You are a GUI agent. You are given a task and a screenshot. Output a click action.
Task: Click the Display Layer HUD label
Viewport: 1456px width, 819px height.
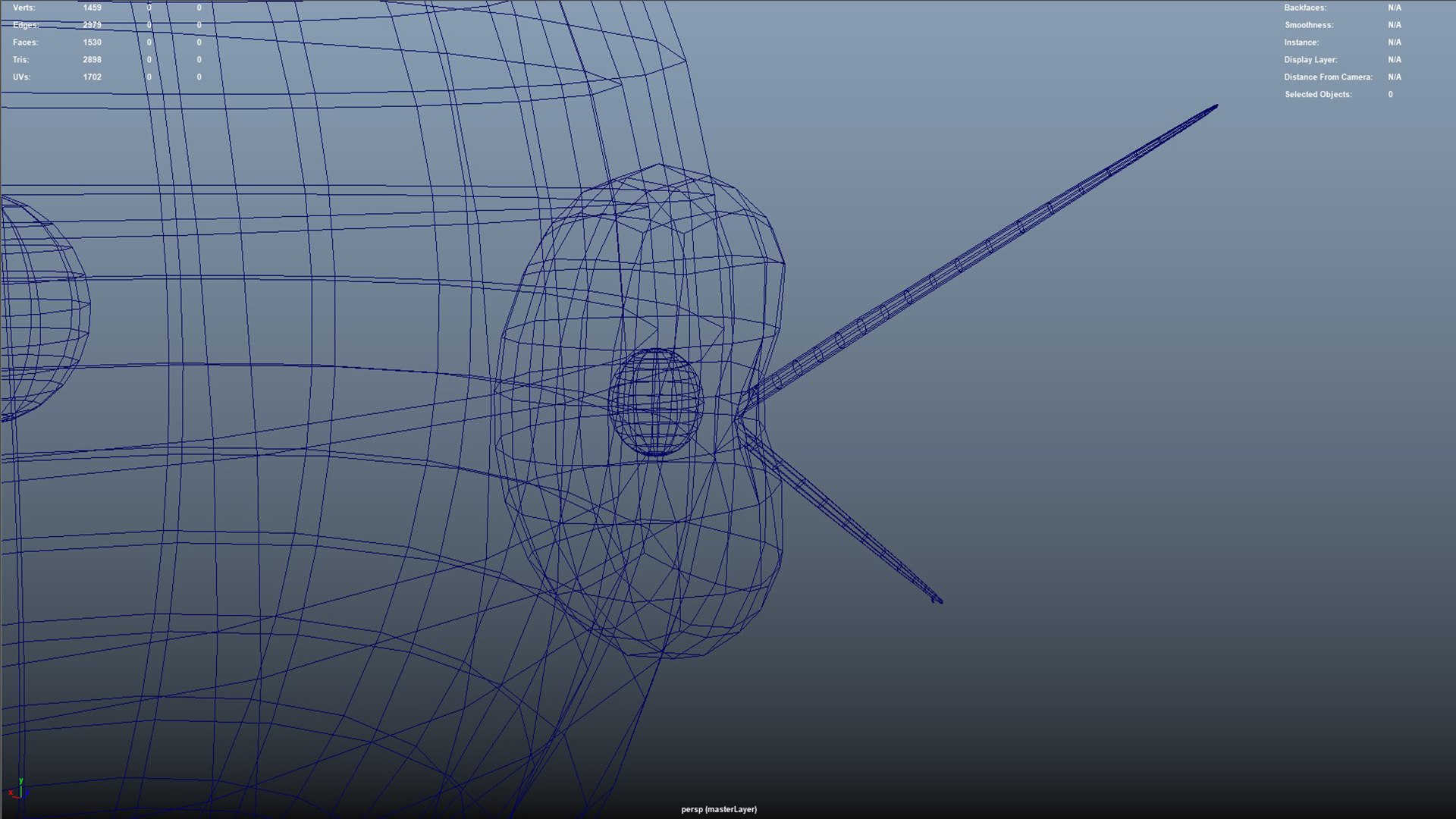click(x=1310, y=60)
